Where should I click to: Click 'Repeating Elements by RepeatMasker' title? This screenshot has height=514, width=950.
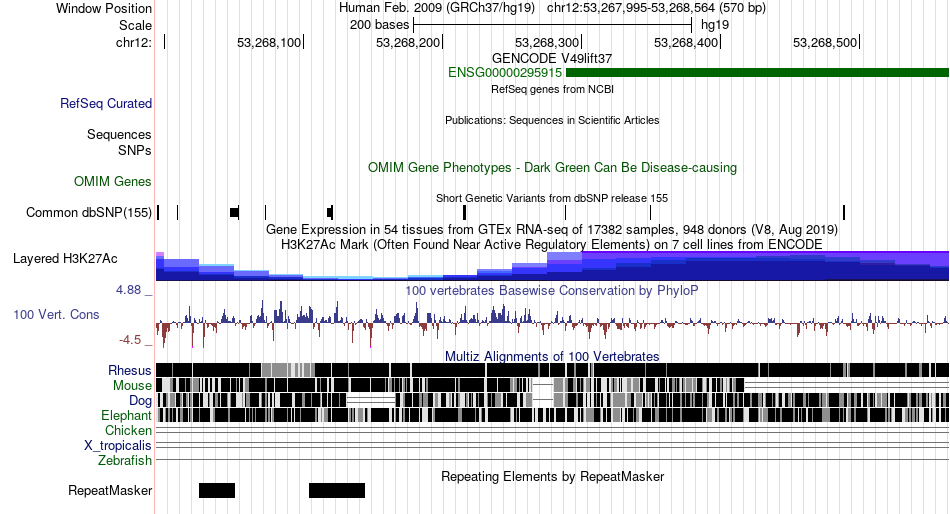point(552,476)
